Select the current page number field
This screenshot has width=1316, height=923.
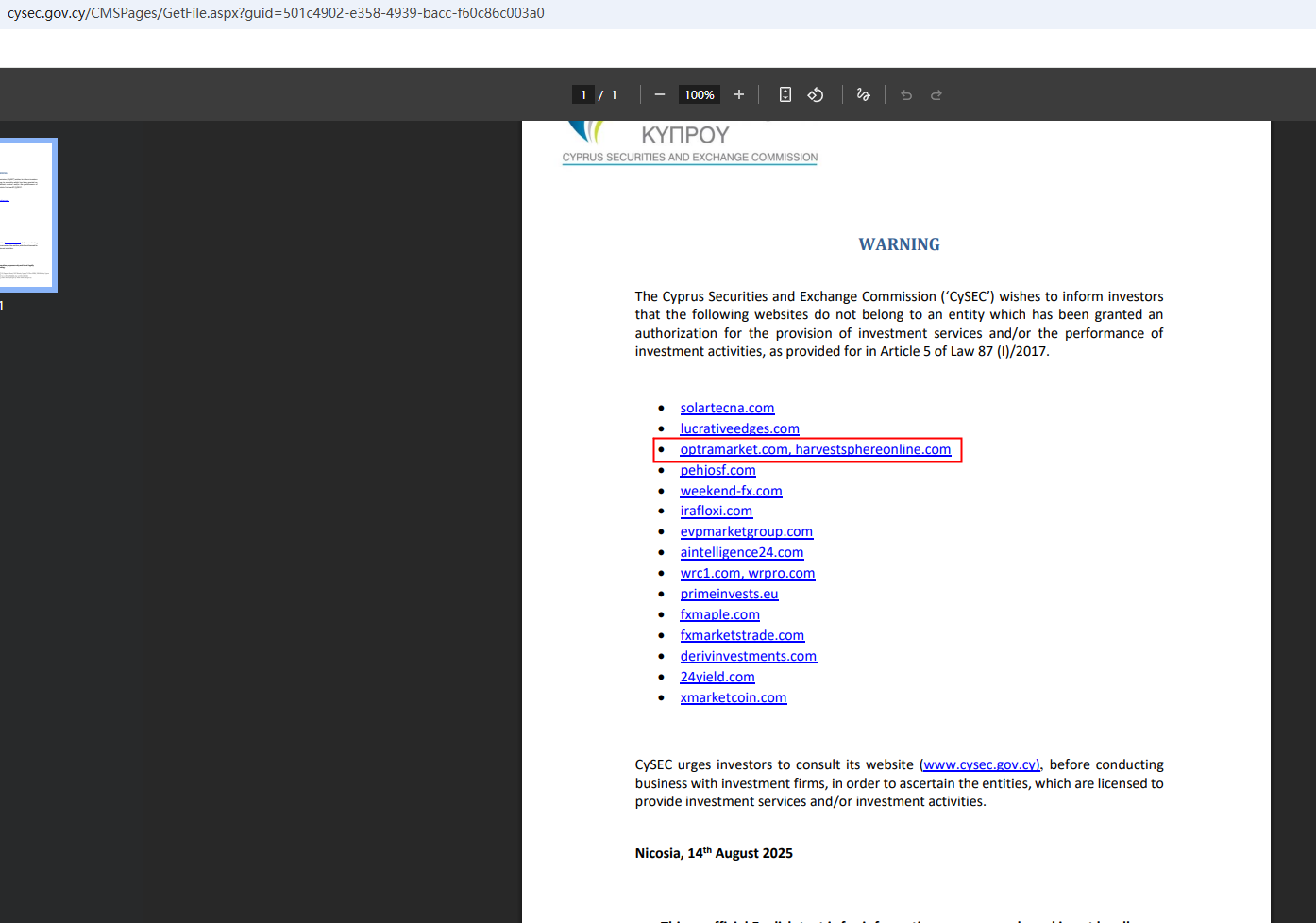pyautogui.click(x=583, y=94)
